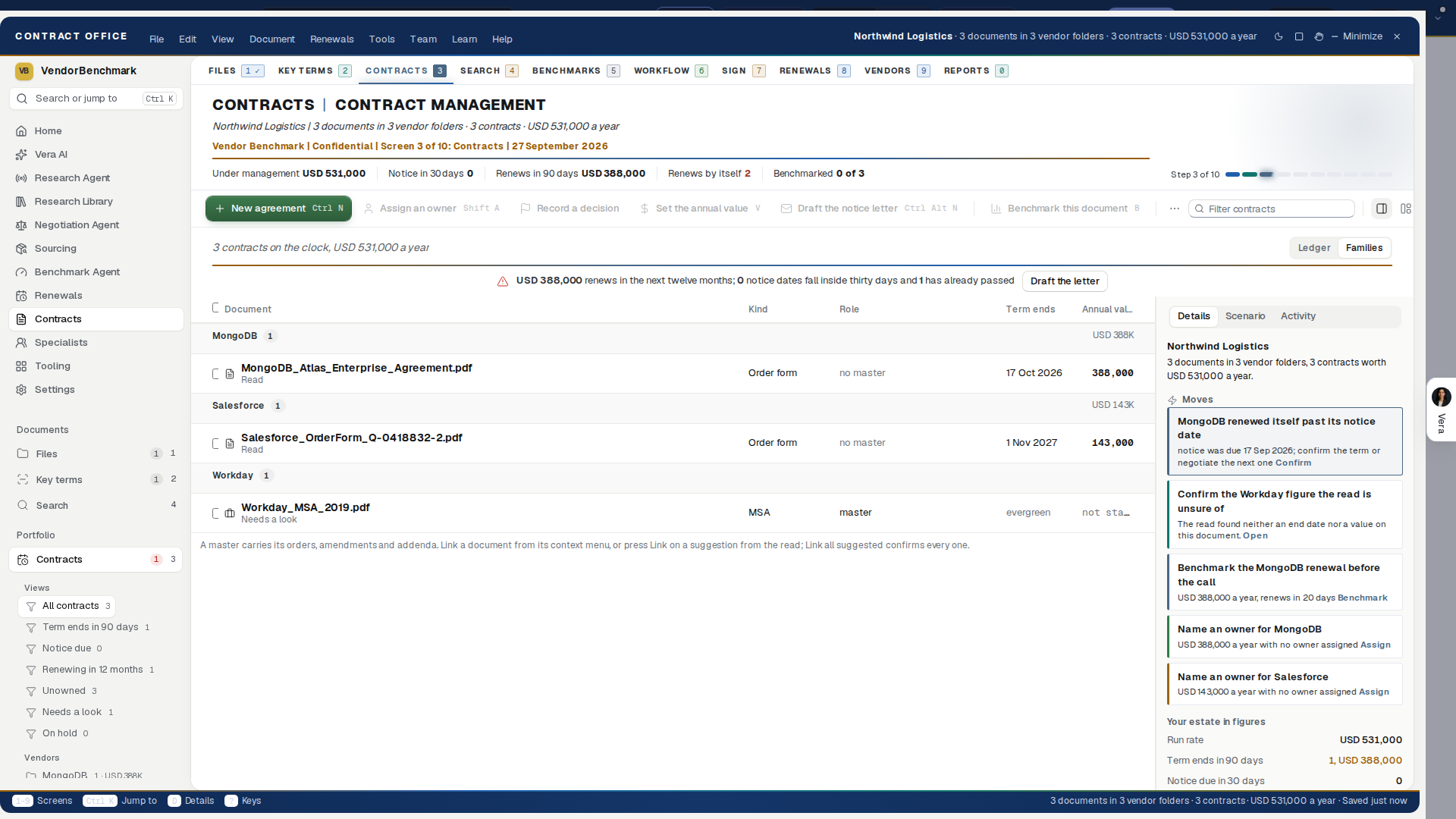Open Tooling from the sidebar
Viewport: 1456px width, 819px height.
click(96, 366)
